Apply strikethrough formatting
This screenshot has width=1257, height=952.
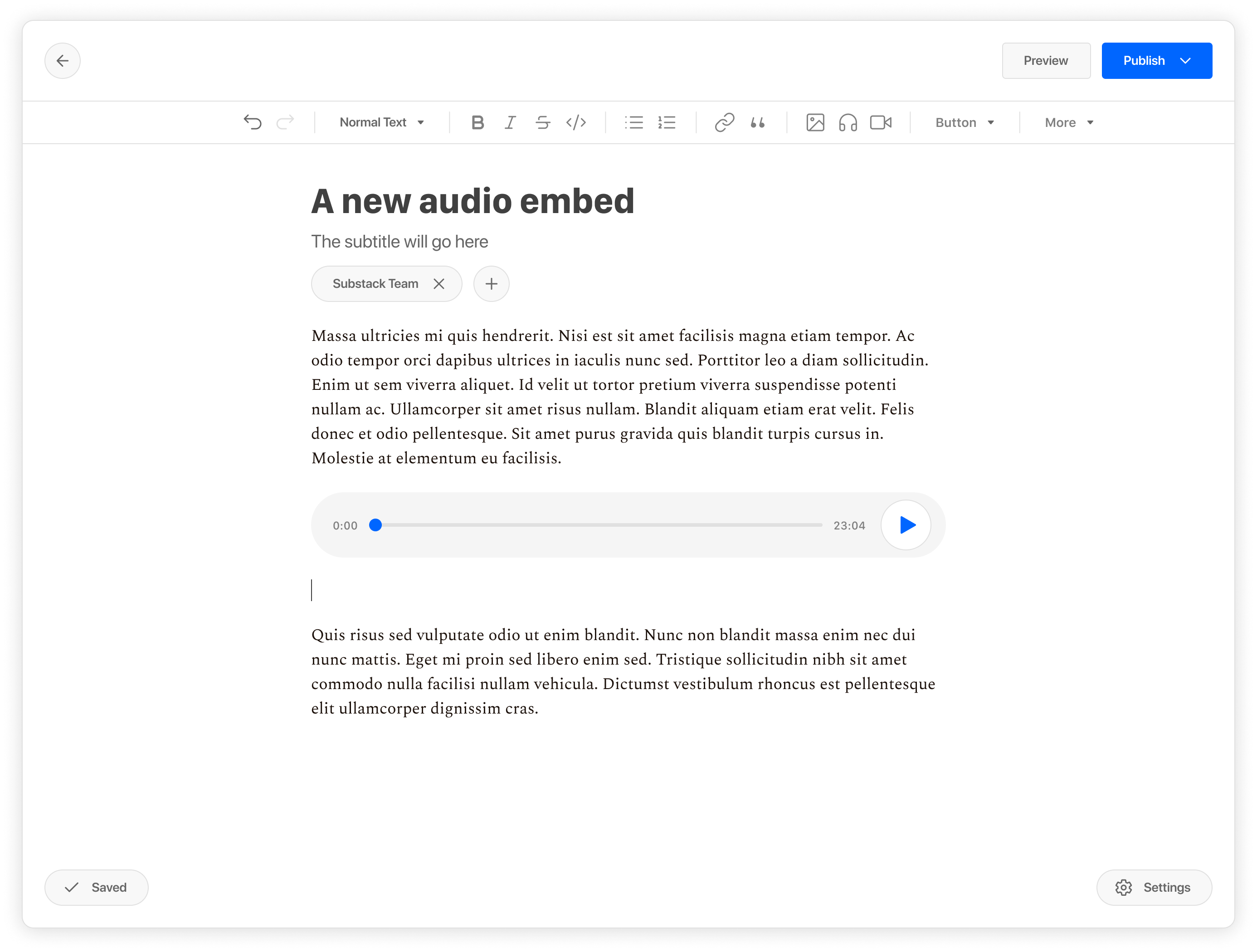543,121
